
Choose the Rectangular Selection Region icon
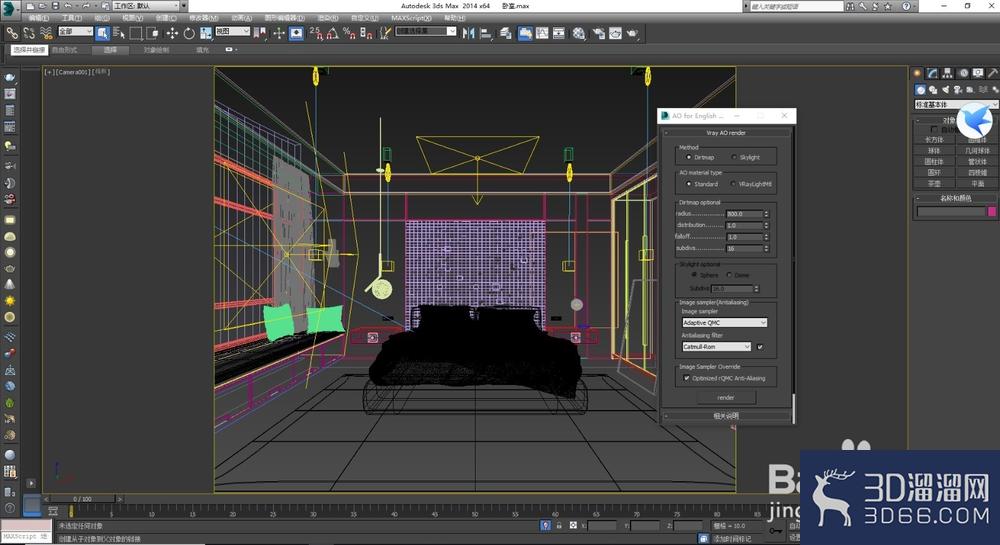coord(136,33)
